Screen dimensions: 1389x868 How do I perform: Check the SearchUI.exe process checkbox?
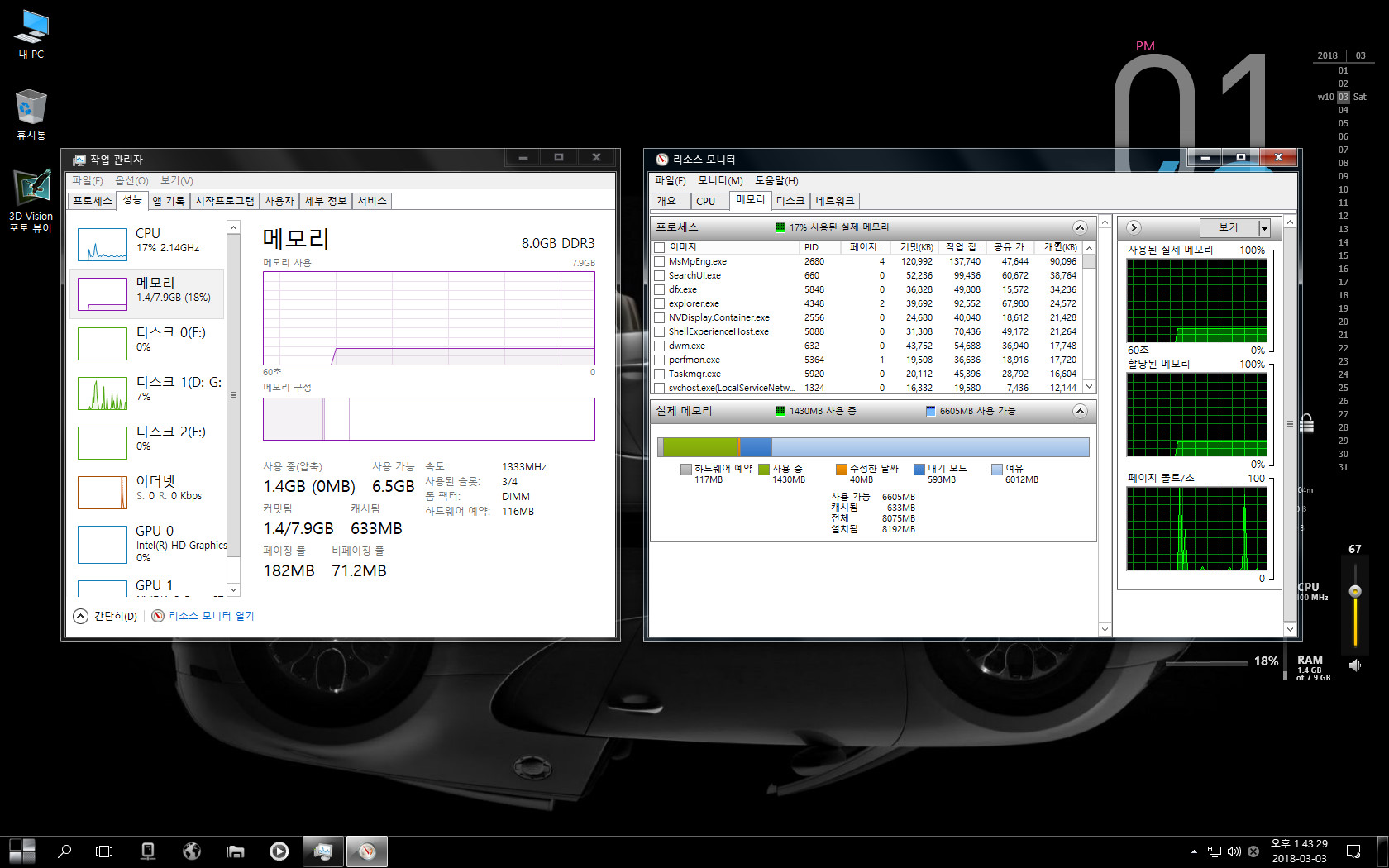pyautogui.click(x=659, y=275)
